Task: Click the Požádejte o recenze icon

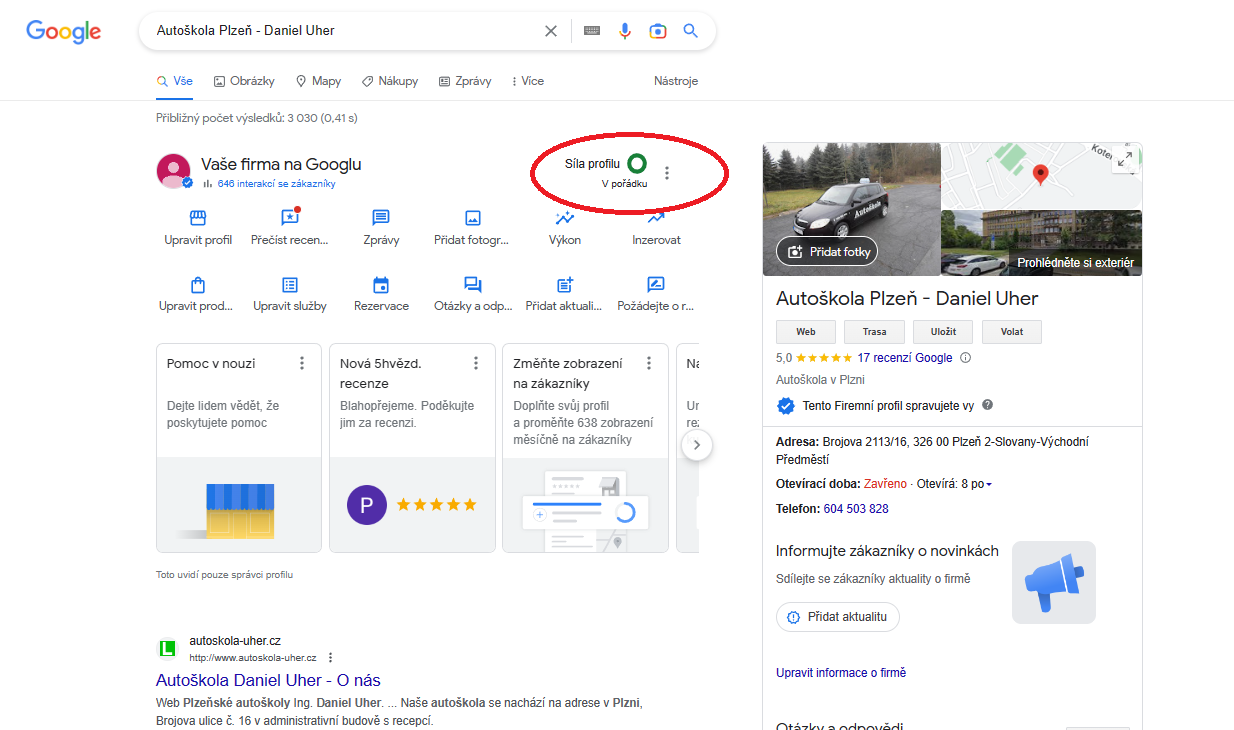Action: 656,284
